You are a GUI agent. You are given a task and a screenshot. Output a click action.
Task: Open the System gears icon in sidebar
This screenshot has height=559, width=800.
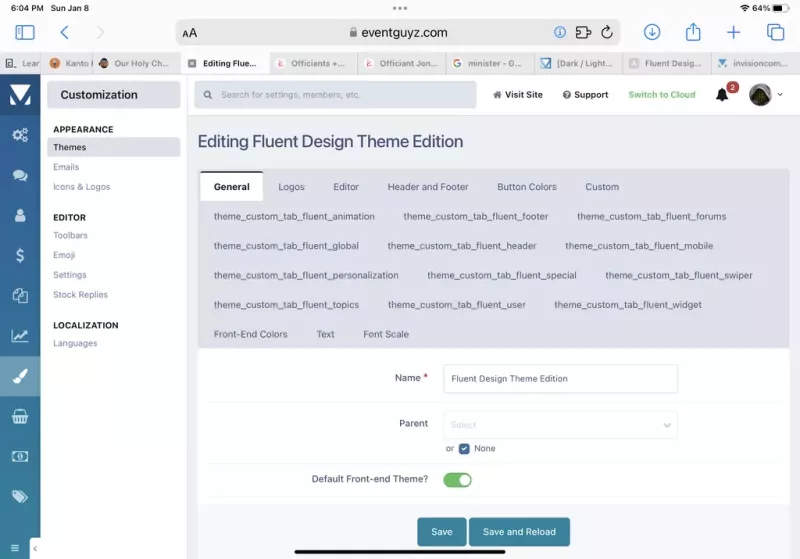click(x=20, y=135)
